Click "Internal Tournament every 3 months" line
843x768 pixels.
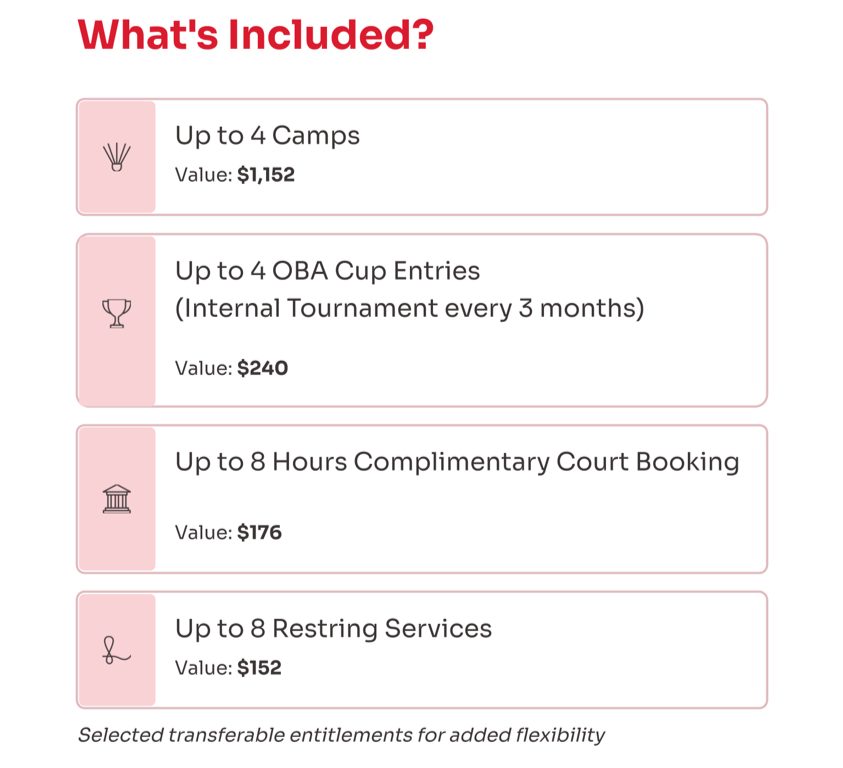pyautogui.click(x=409, y=308)
